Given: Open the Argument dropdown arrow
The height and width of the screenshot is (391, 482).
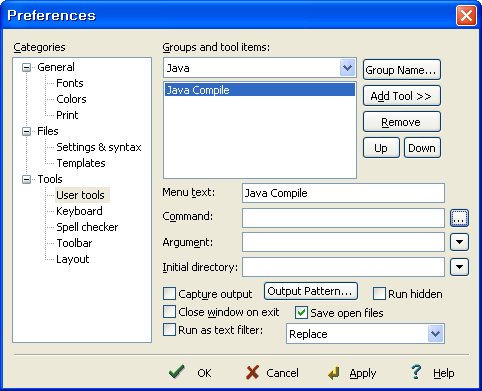Looking at the screenshot, I should [459, 242].
